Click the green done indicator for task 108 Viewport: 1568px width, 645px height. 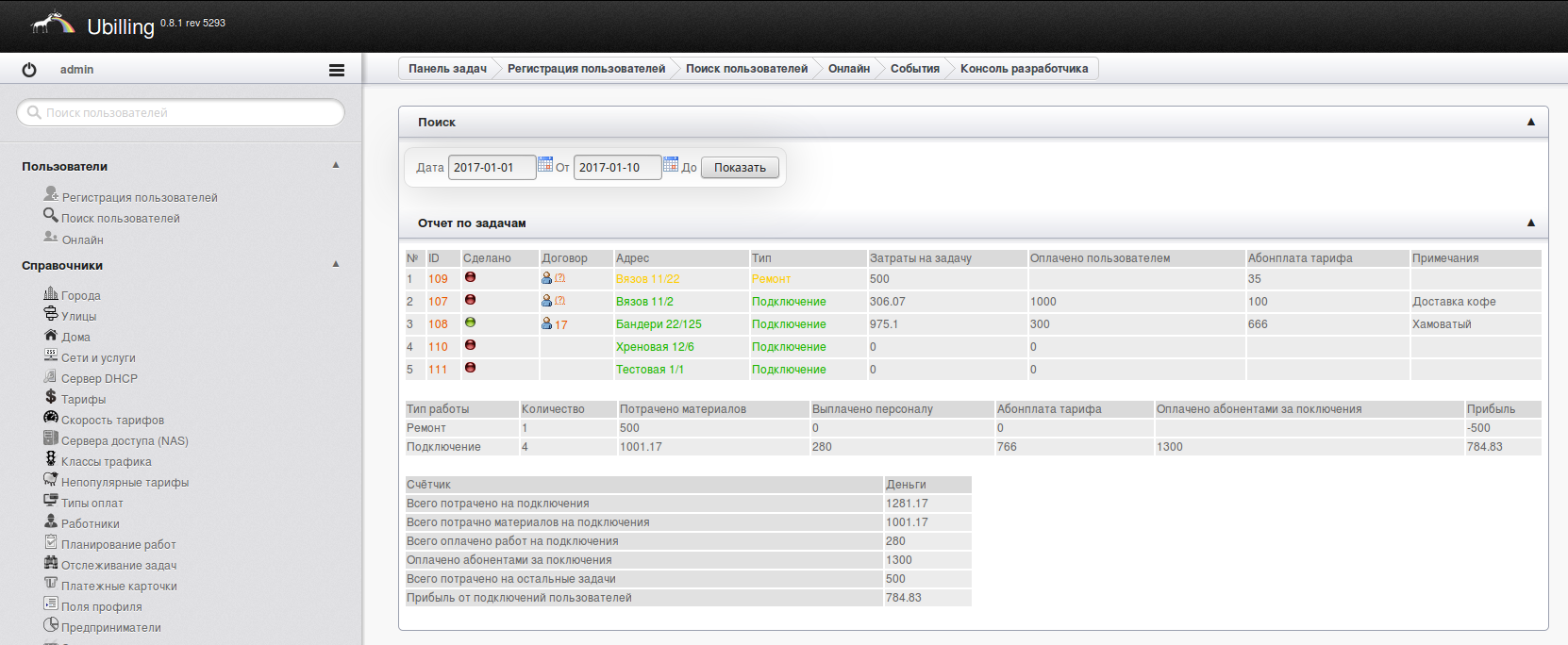pos(470,322)
